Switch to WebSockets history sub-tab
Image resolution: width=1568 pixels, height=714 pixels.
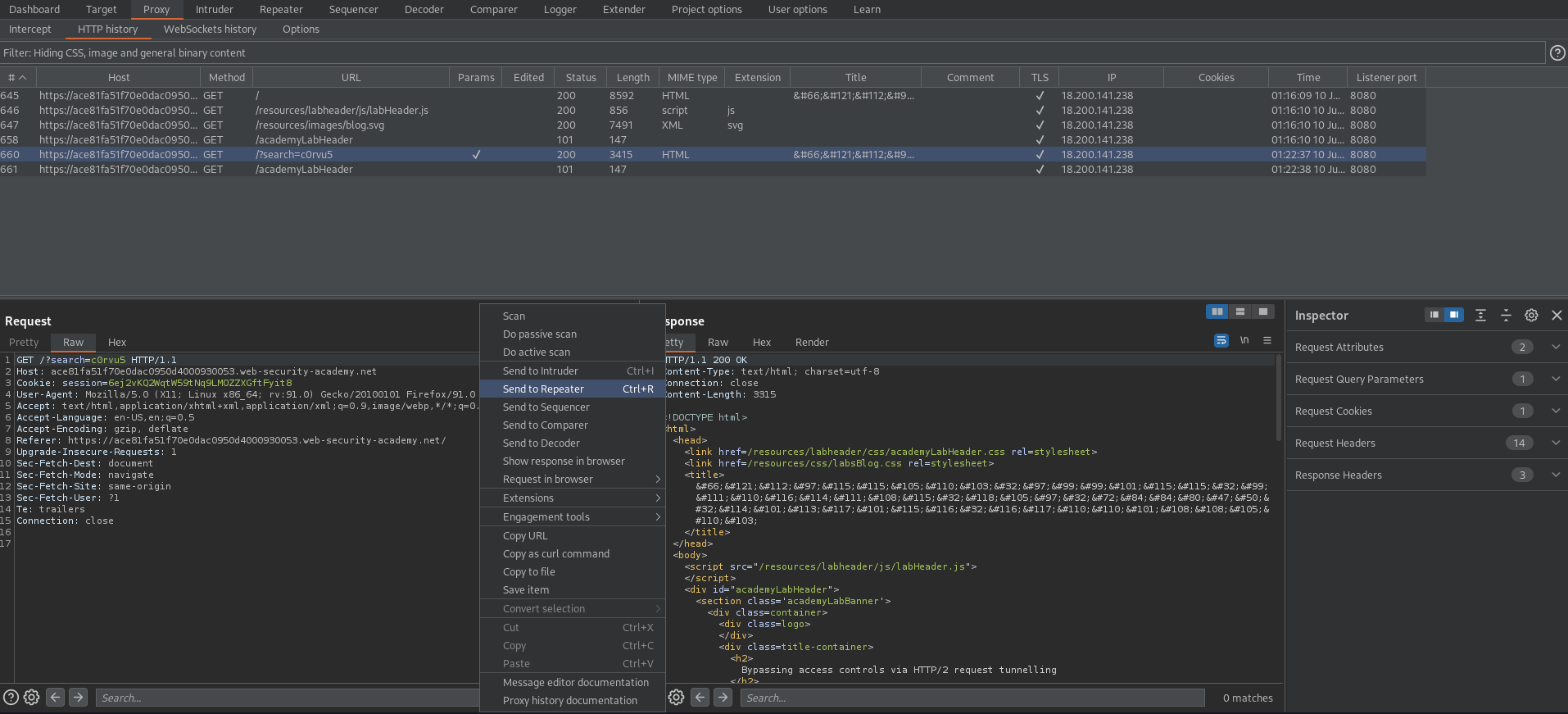click(210, 30)
